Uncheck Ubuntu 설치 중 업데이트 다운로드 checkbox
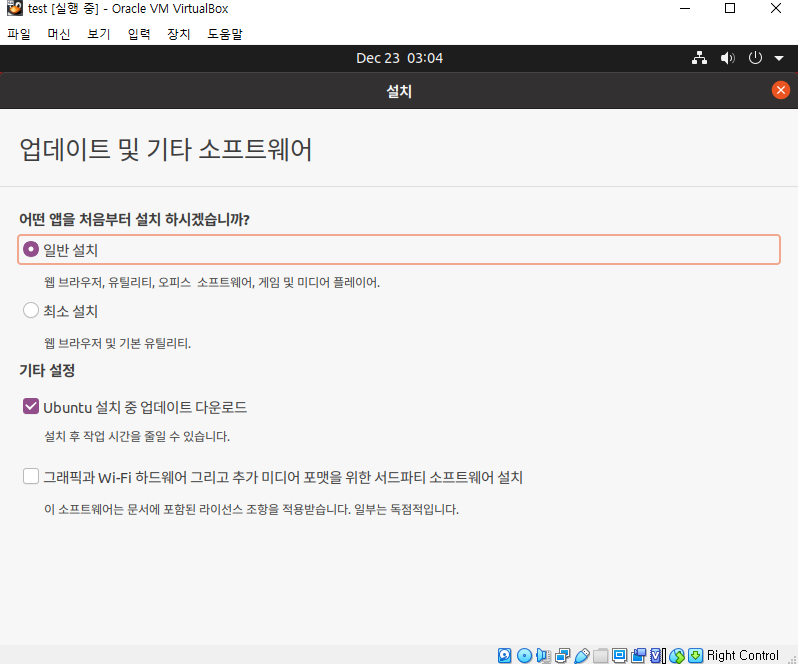 coord(31,407)
